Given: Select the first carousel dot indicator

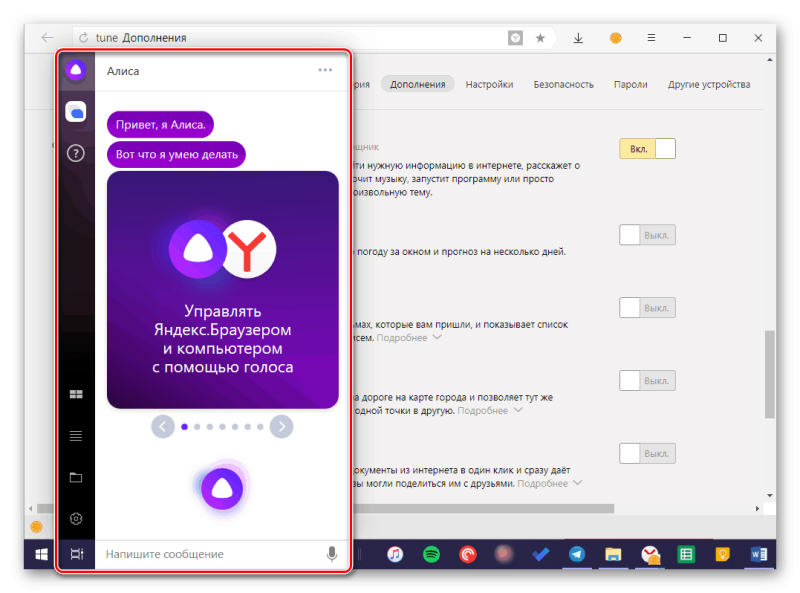Looking at the screenshot, I should (185, 427).
